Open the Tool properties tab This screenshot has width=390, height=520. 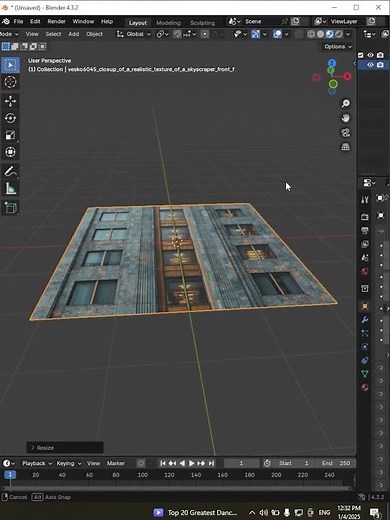click(x=365, y=200)
